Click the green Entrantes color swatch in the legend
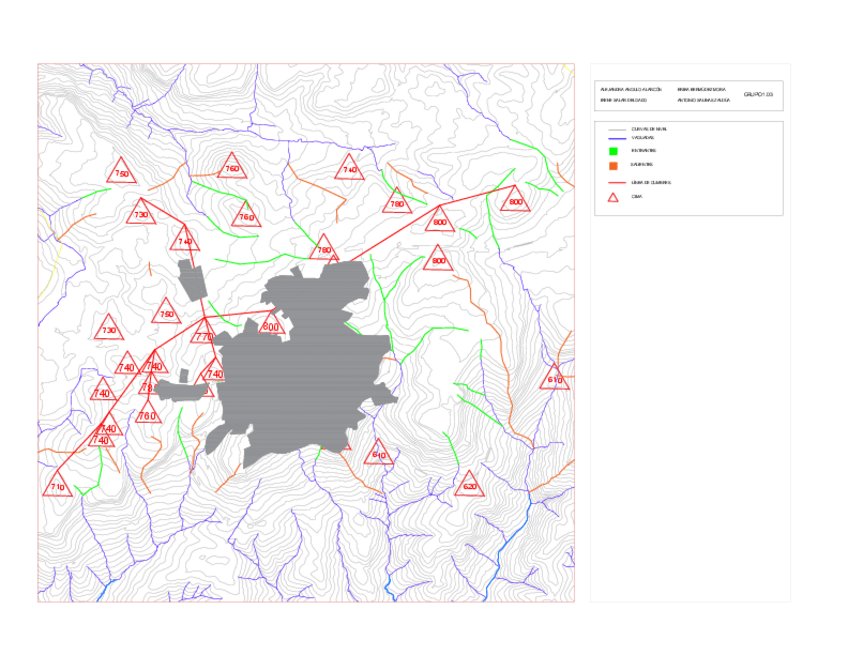The height and width of the screenshot is (655, 848). [x=611, y=151]
